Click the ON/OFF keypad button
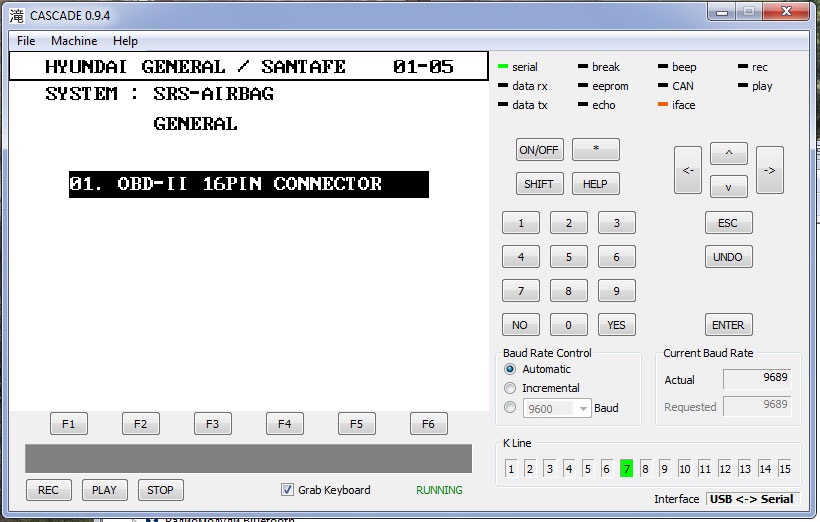This screenshot has height=522, width=820. 539,150
